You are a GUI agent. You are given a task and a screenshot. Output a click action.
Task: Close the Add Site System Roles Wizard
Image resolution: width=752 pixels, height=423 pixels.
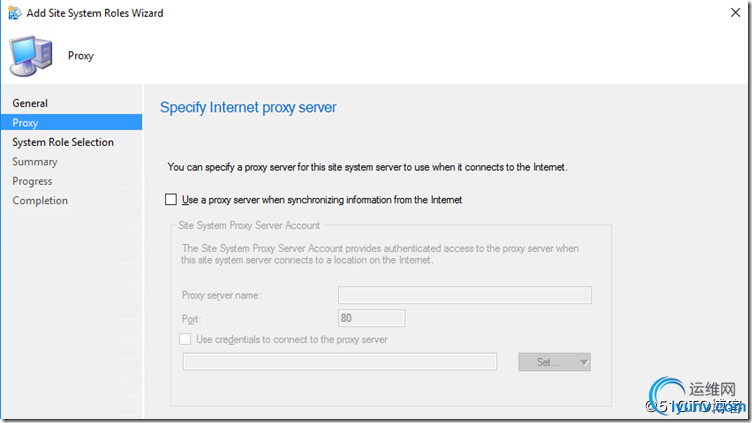pos(737,13)
